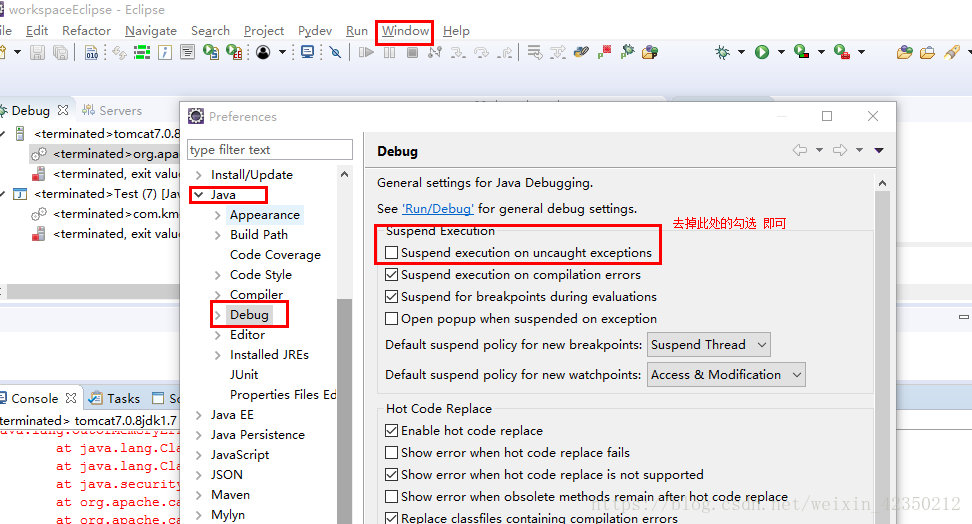Toggle Show error when hot code replace not supported
Screen dimensions: 972x524
coord(391,475)
